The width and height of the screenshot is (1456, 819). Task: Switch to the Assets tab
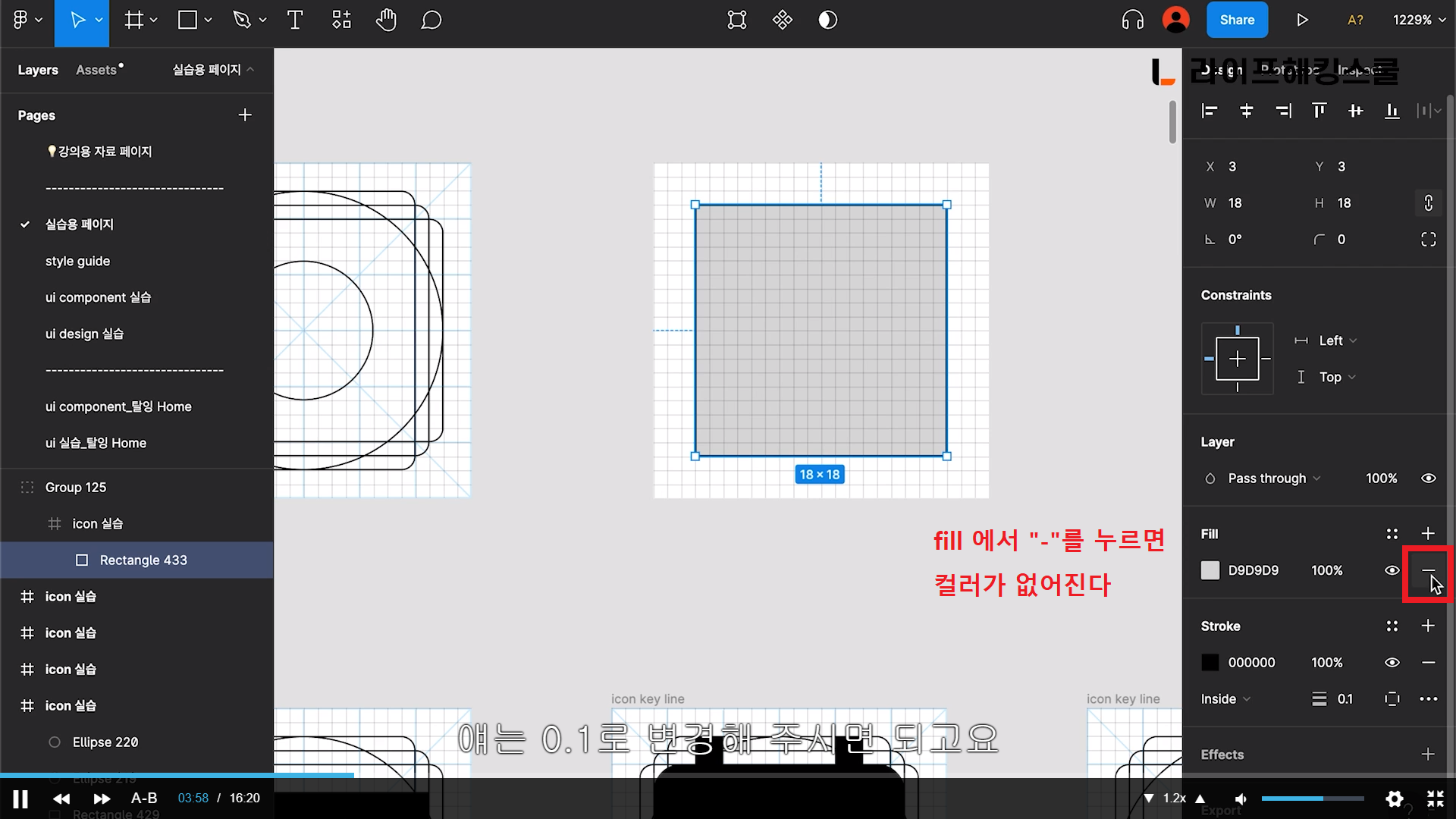click(x=96, y=70)
